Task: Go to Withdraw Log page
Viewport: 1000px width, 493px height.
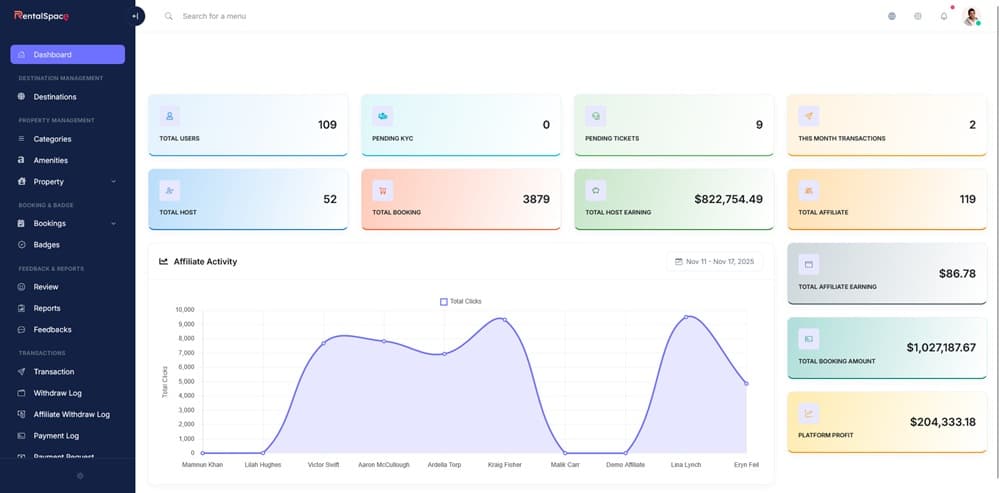Action: [x=57, y=393]
